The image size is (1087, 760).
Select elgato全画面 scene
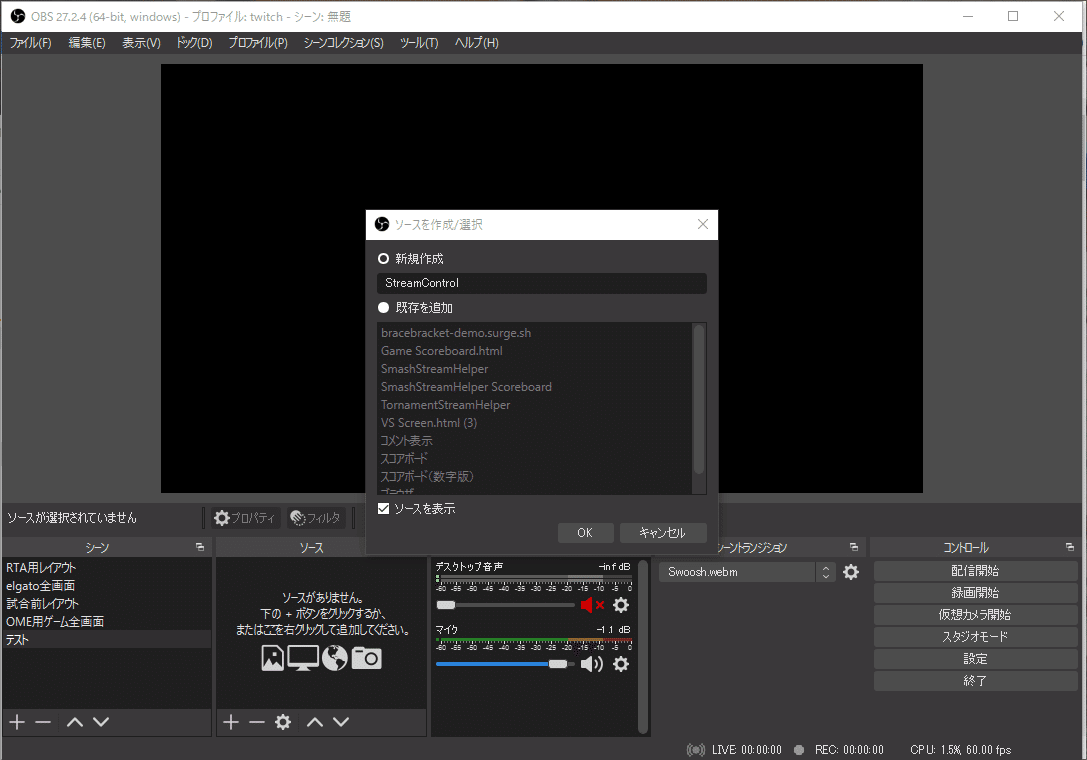tap(107, 586)
